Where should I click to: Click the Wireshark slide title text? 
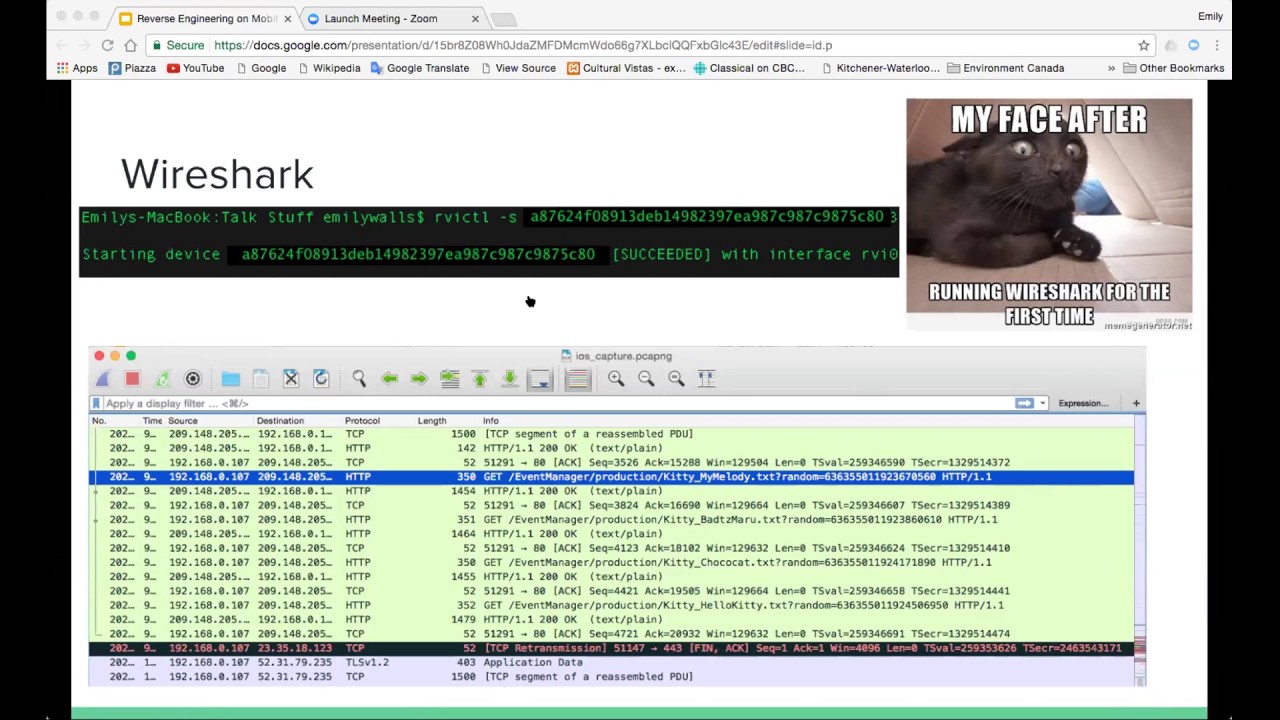pos(217,175)
